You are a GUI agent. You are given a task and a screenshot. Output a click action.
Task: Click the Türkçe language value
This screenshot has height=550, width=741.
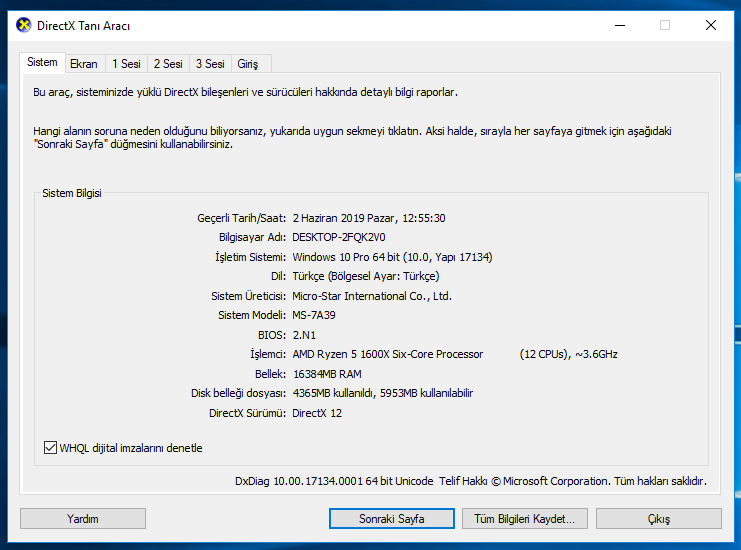click(366, 276)
